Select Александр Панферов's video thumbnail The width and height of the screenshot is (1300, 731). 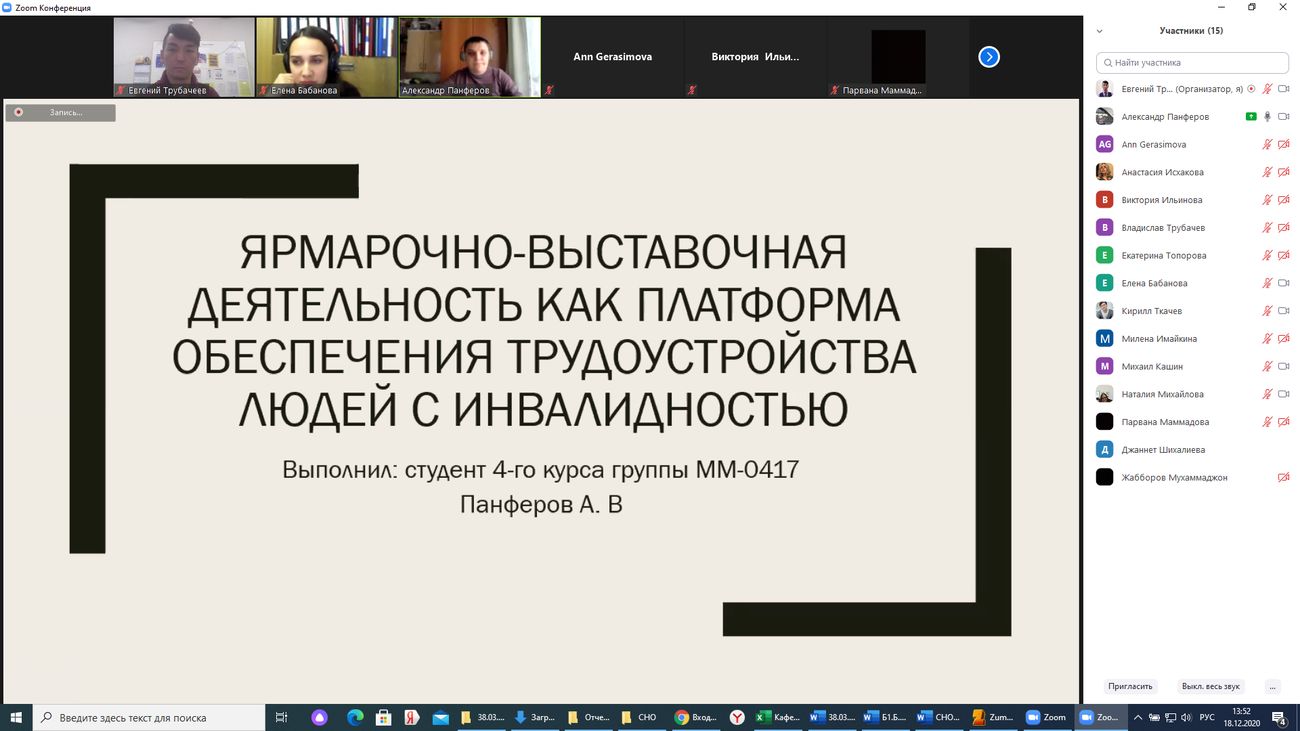pyautogui.click(x=469, y=56)
